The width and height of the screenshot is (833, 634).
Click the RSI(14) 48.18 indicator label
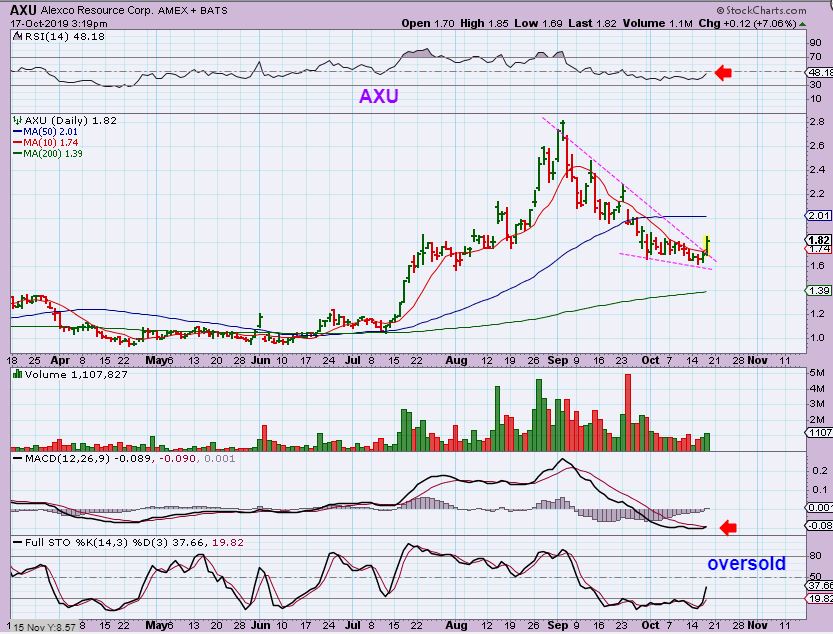pyautogui.click(x=65, y=36)
